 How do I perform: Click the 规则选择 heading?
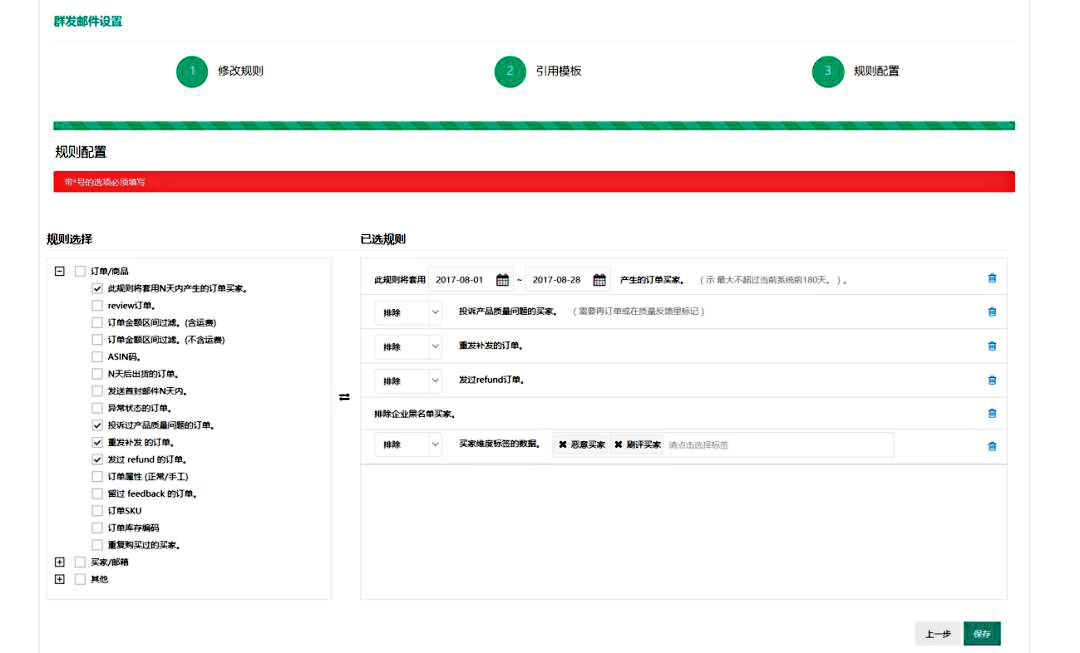coord(70,239)
